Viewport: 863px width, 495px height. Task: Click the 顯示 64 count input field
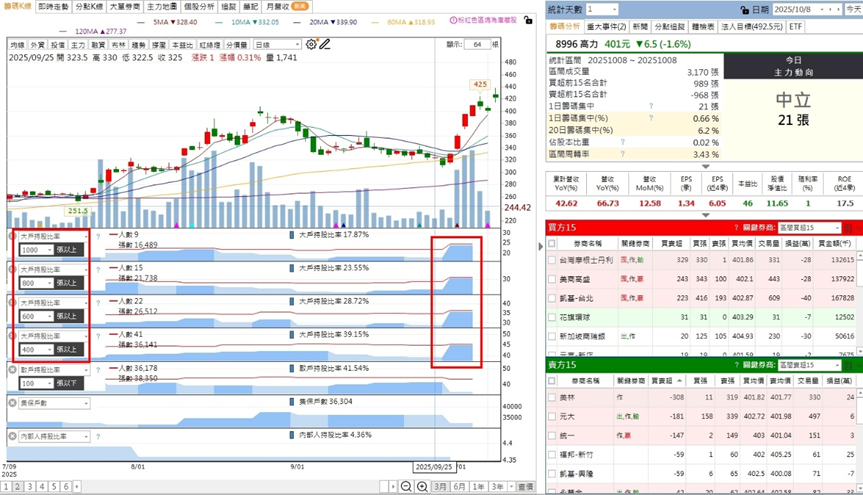[x=477, y=45]
